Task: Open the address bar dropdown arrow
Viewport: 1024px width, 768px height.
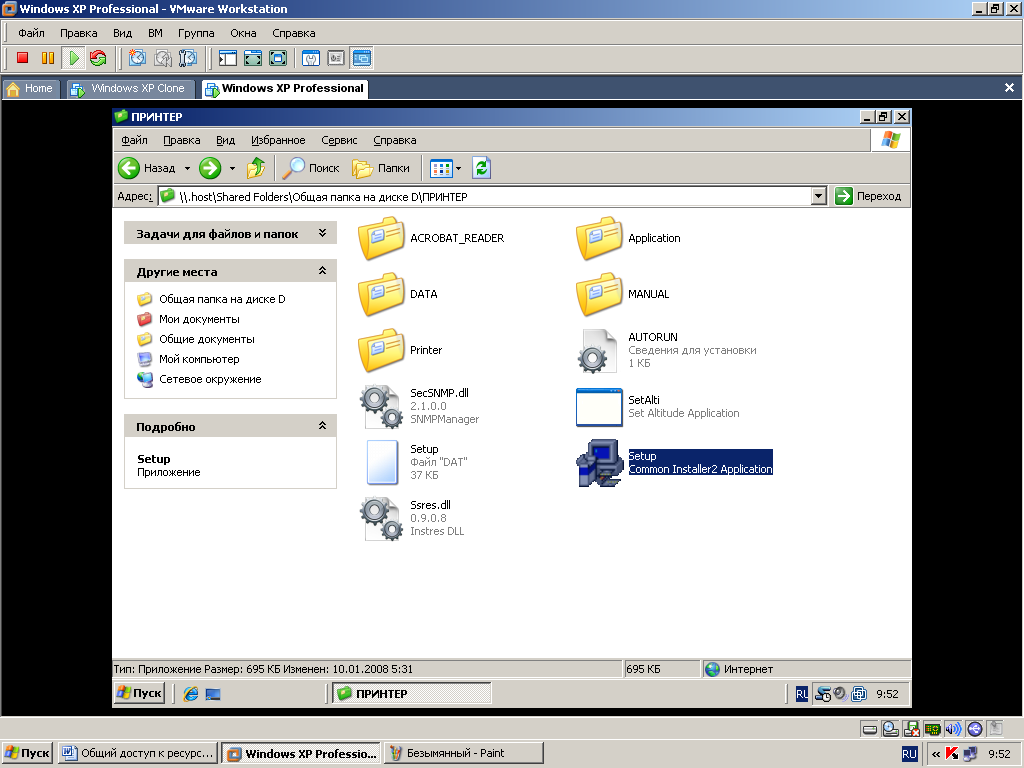Action: point(818,196)
